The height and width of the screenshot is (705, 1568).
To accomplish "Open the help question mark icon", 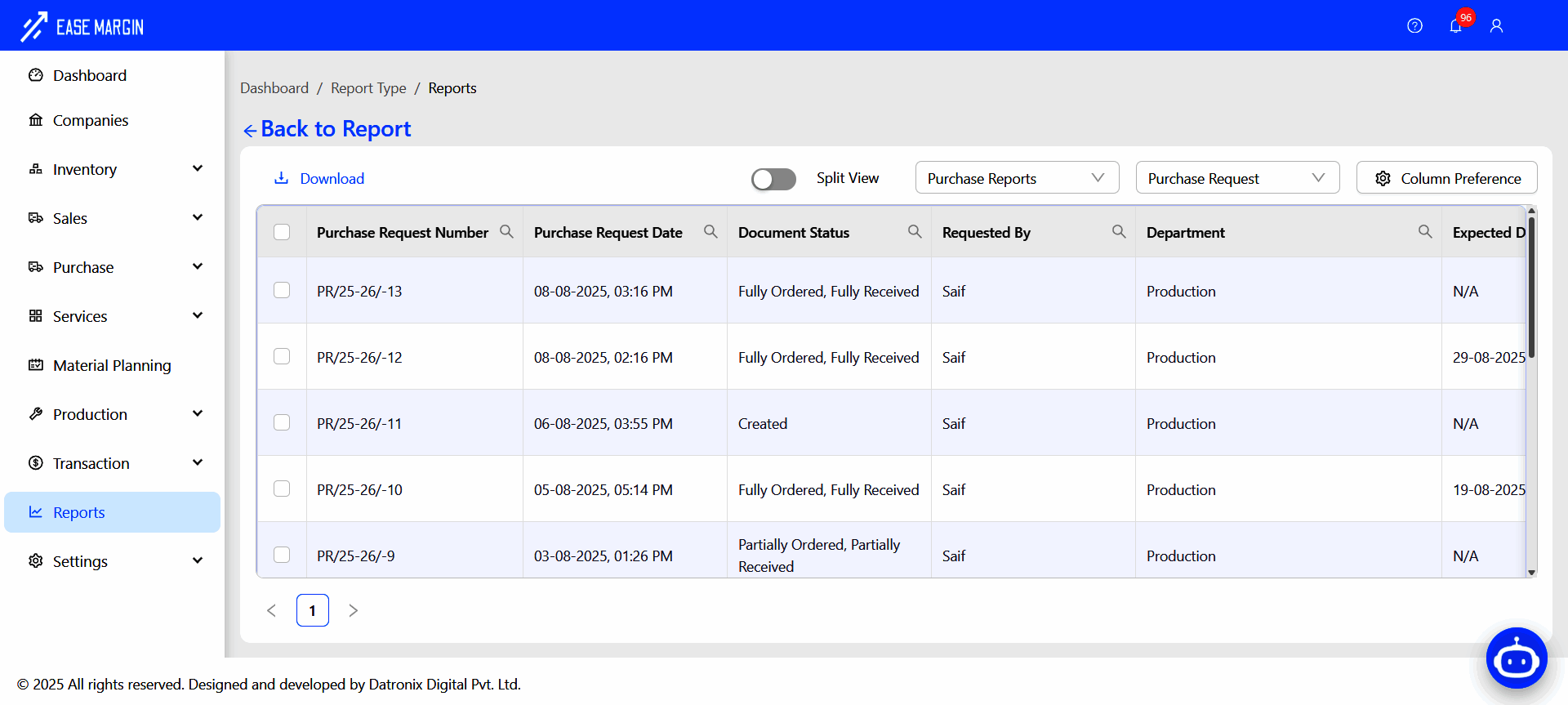I will [x=1414, y=26].
